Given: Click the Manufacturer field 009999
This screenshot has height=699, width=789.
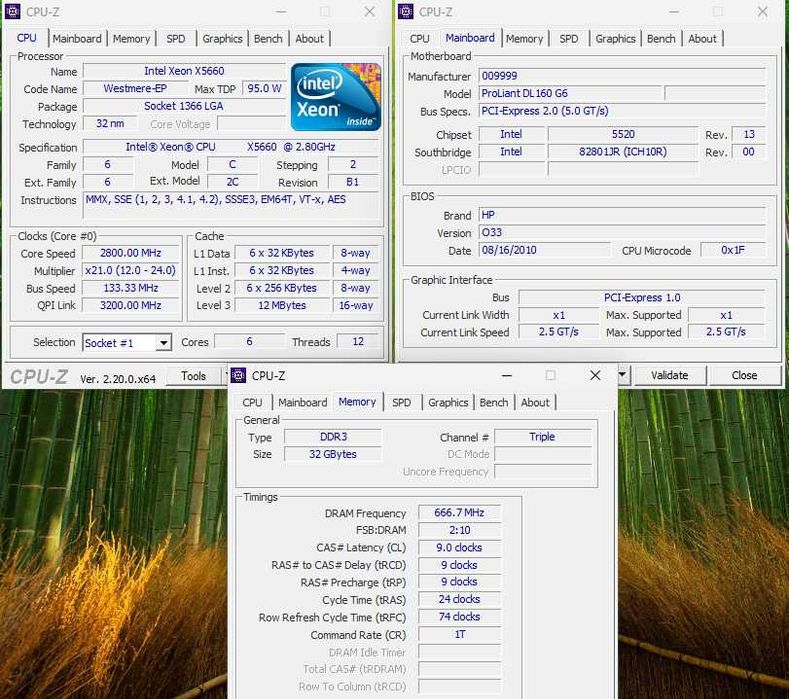Looking at the screenshot, I should (x=622, y=76).
